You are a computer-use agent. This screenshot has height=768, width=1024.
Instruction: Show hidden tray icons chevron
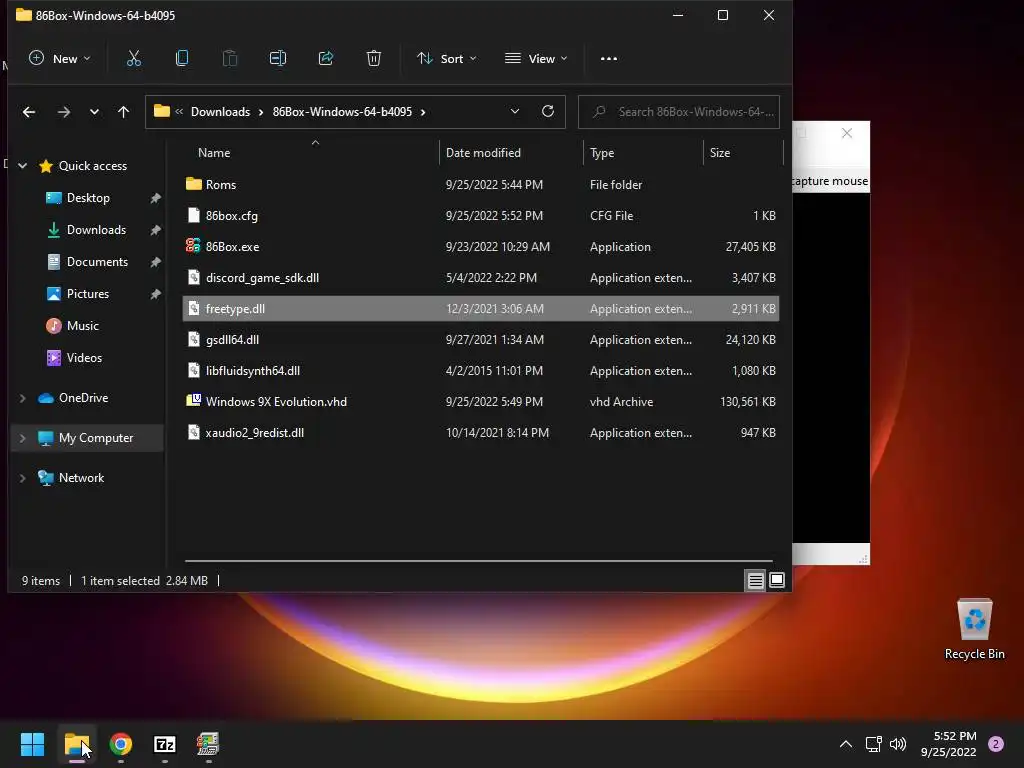tap(846, 744)
